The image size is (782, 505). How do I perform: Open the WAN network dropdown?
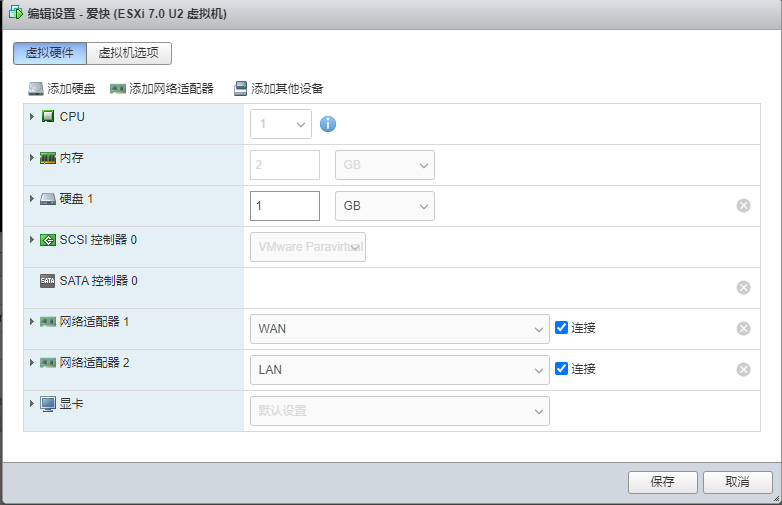tap(399, 329)
